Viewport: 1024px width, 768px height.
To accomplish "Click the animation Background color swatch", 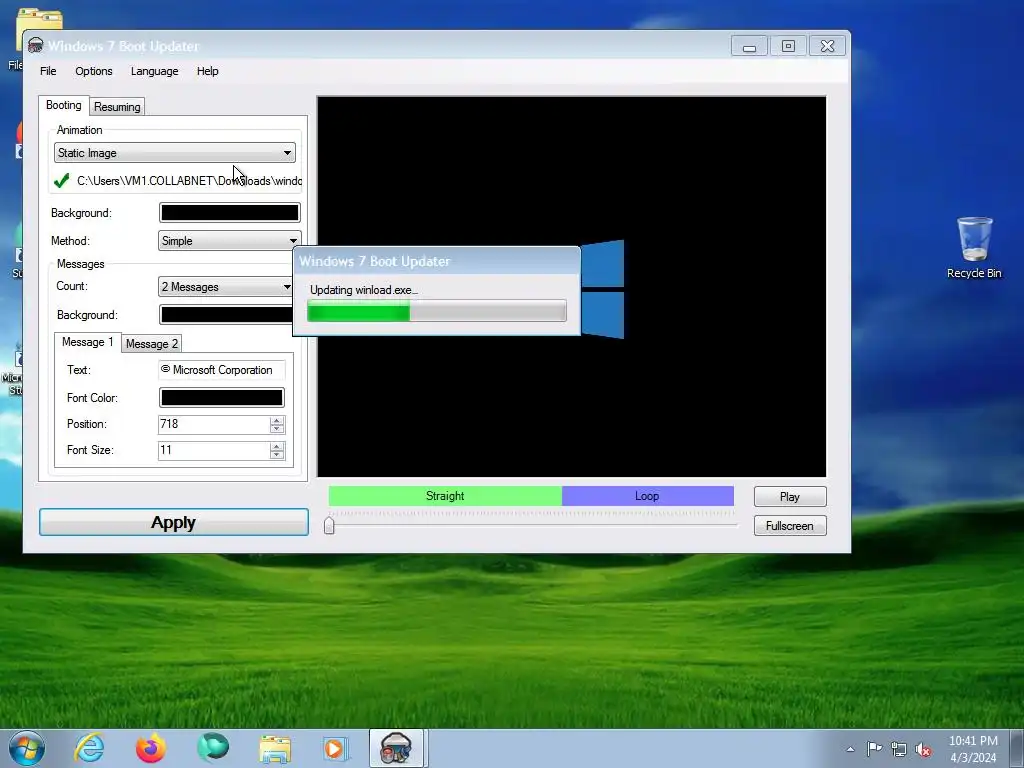I will pyautogui.click(x=230, y=212).
